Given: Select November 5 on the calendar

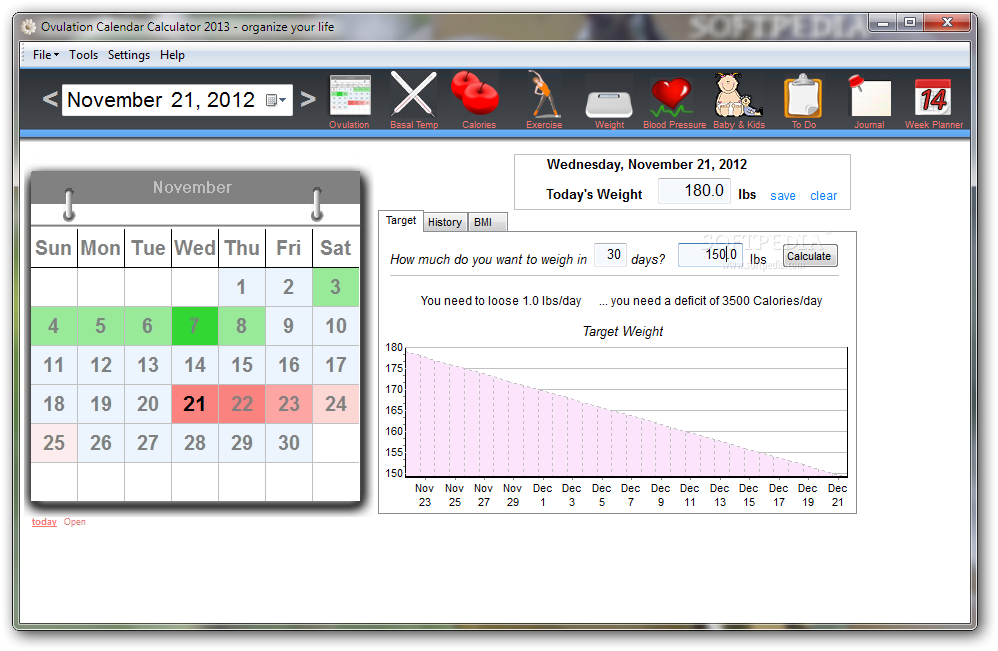Looking at the screenshot, I should coord(101,326).
